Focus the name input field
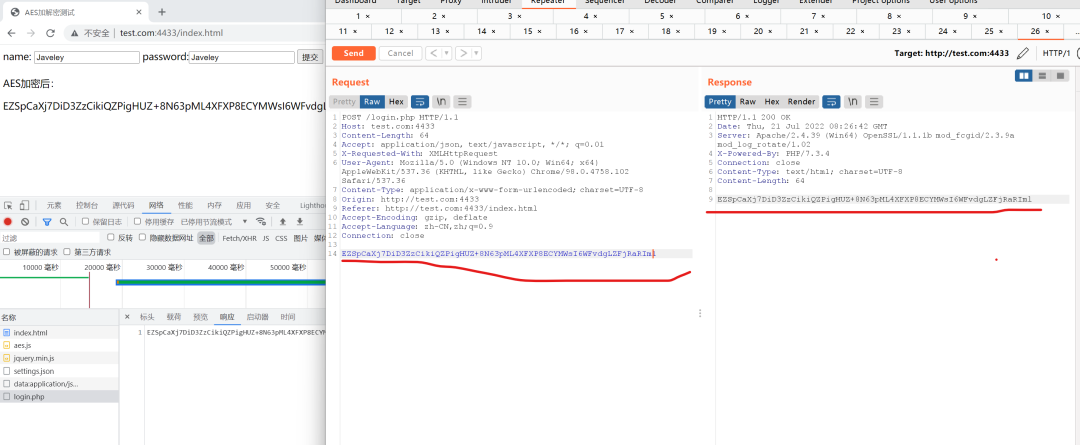The height and width of the screenshot is (445, 1080). click(x=86, y=58)
